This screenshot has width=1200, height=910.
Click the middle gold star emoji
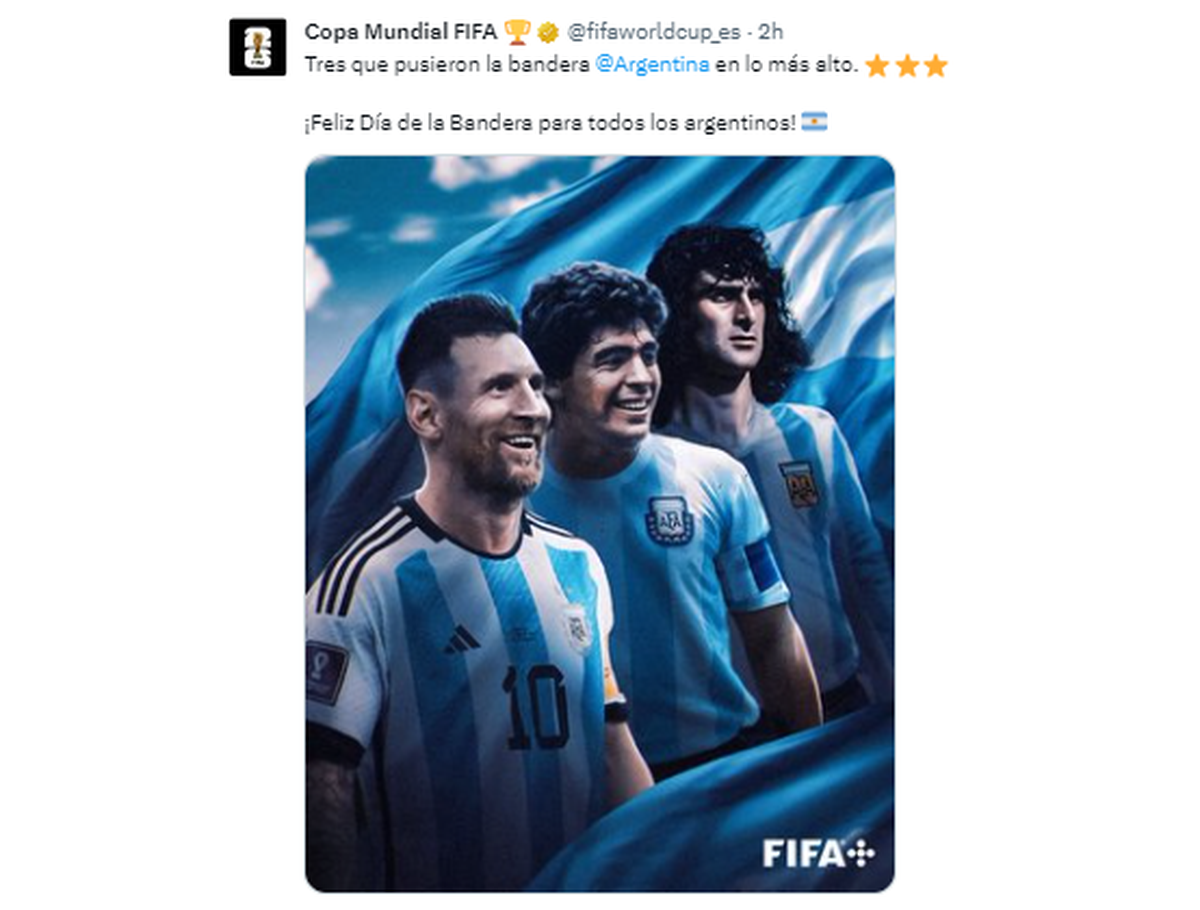point(906,66)
